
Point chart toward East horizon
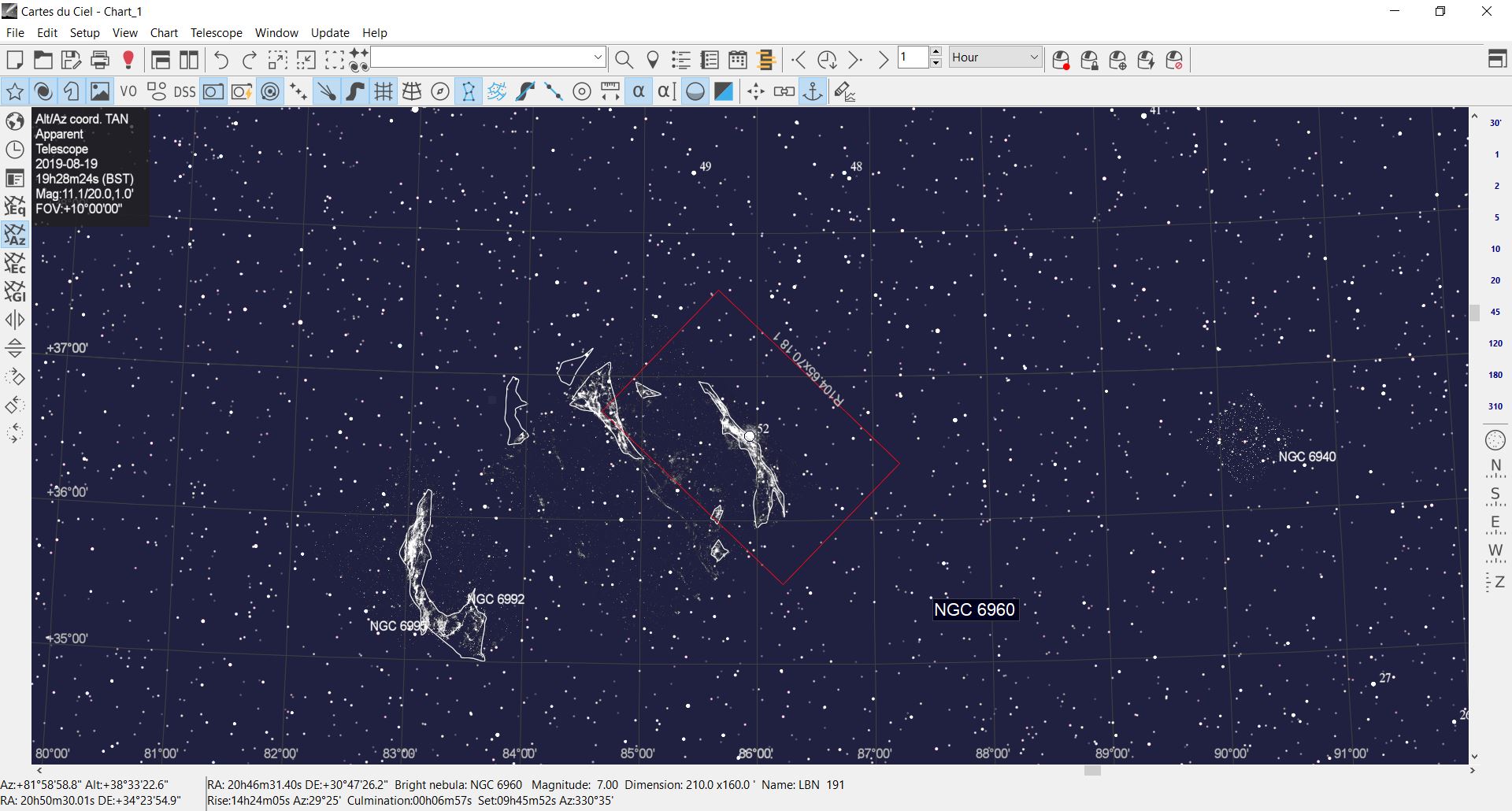pos(1495,525)
